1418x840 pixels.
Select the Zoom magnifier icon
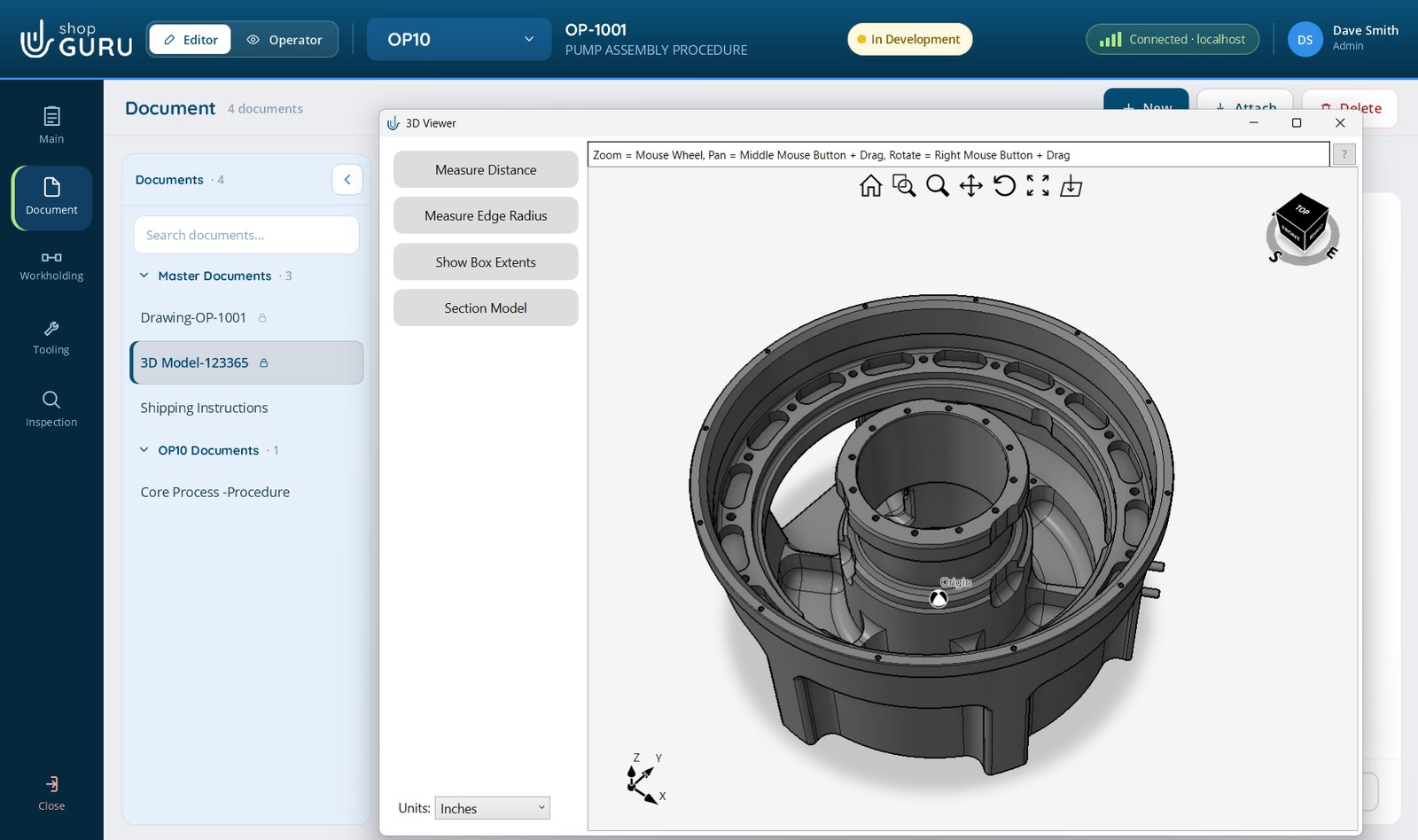(937, 185)
